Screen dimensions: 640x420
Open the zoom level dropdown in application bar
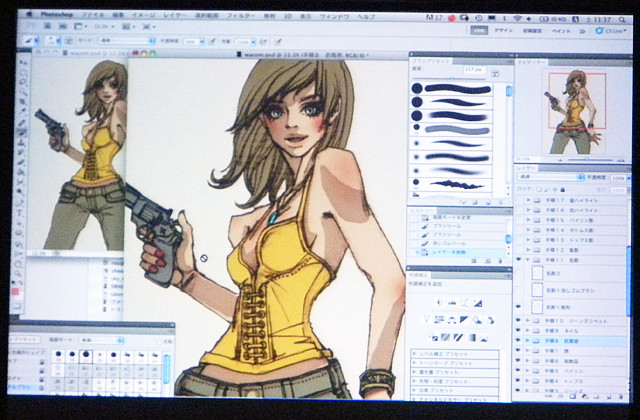click(x=104, y=27)
